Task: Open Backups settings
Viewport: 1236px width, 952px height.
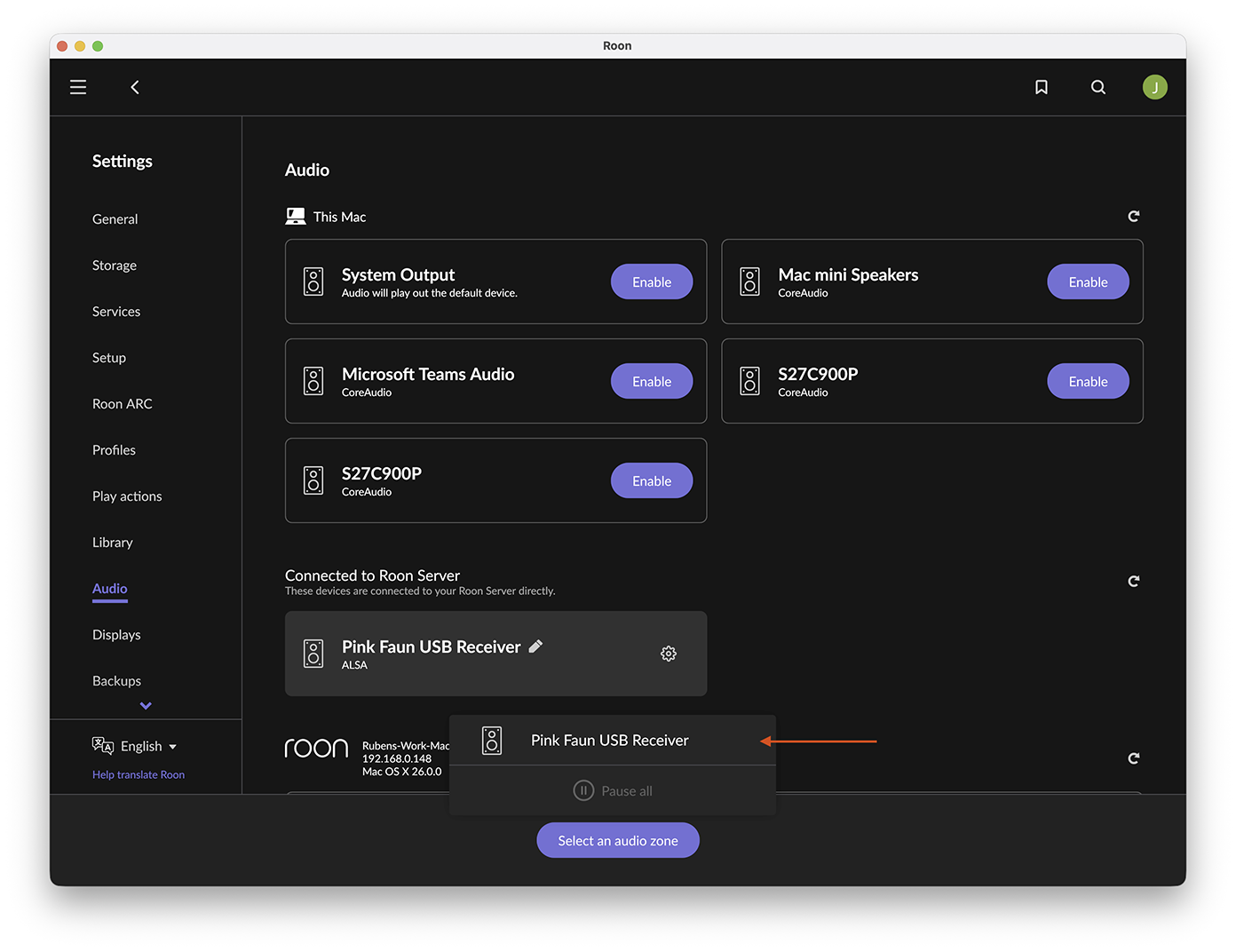Action: (x=116, y=680)
